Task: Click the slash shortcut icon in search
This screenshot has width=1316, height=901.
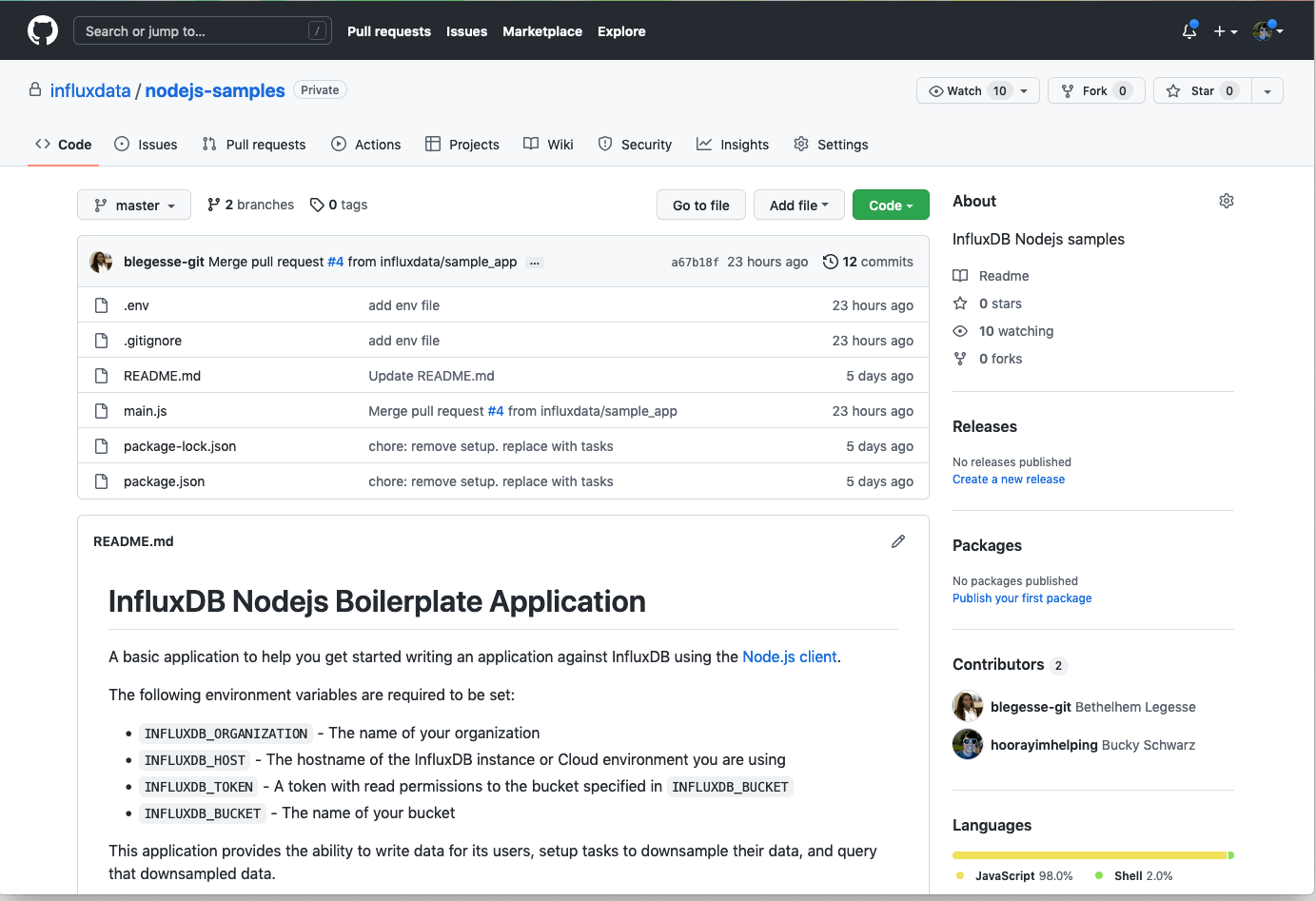Action: point(318,31)
